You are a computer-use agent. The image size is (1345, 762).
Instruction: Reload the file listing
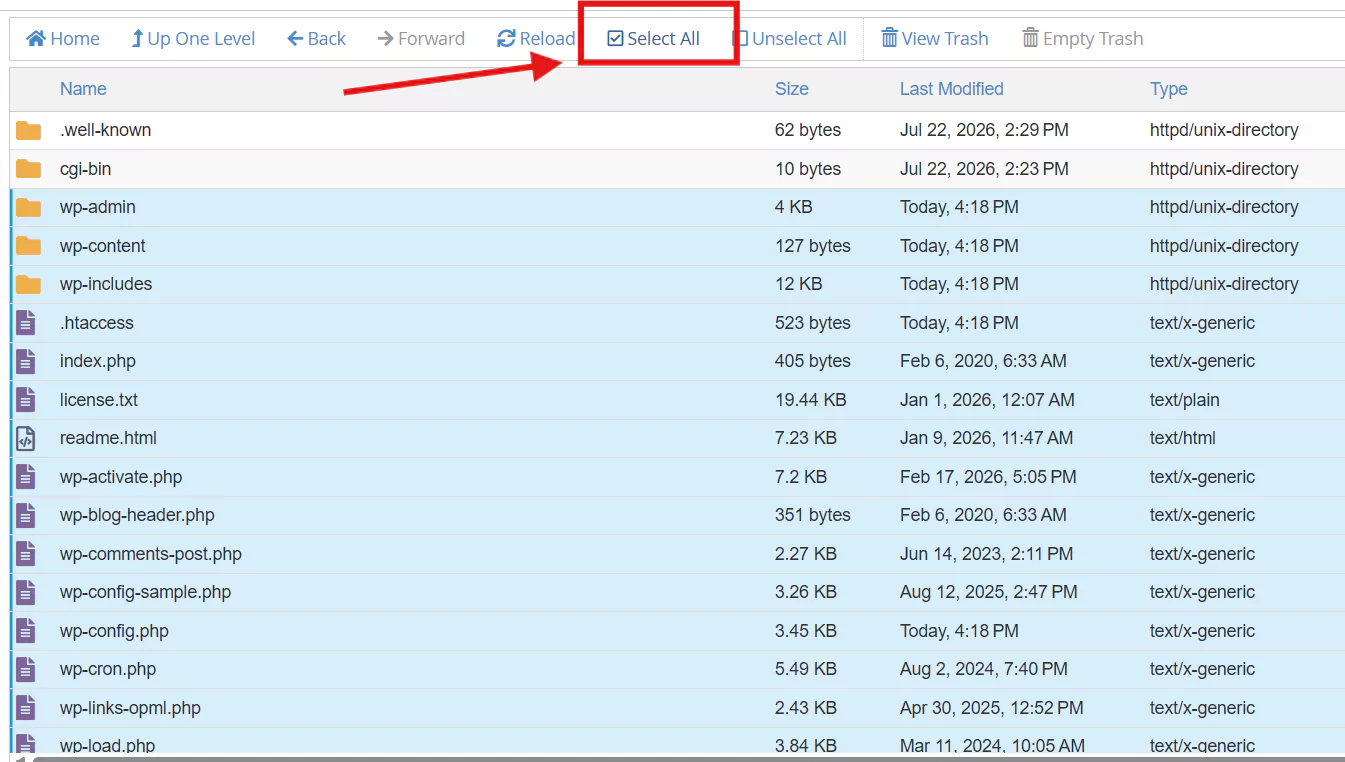click(x=536, y=39)
